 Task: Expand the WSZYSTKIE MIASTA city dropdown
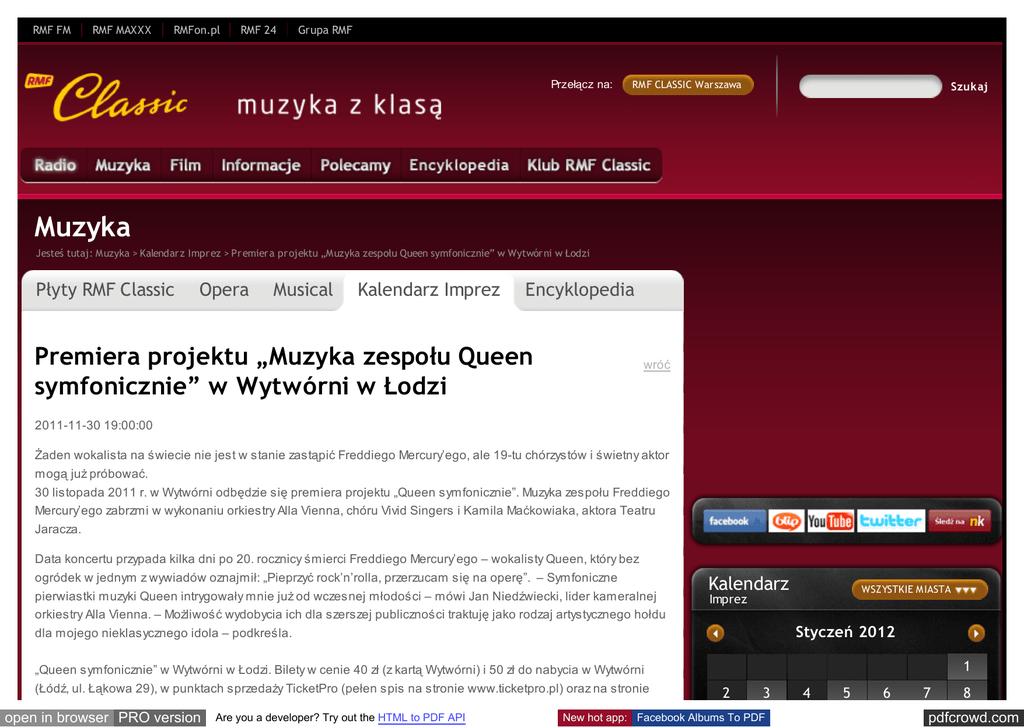tap(919, 590)
